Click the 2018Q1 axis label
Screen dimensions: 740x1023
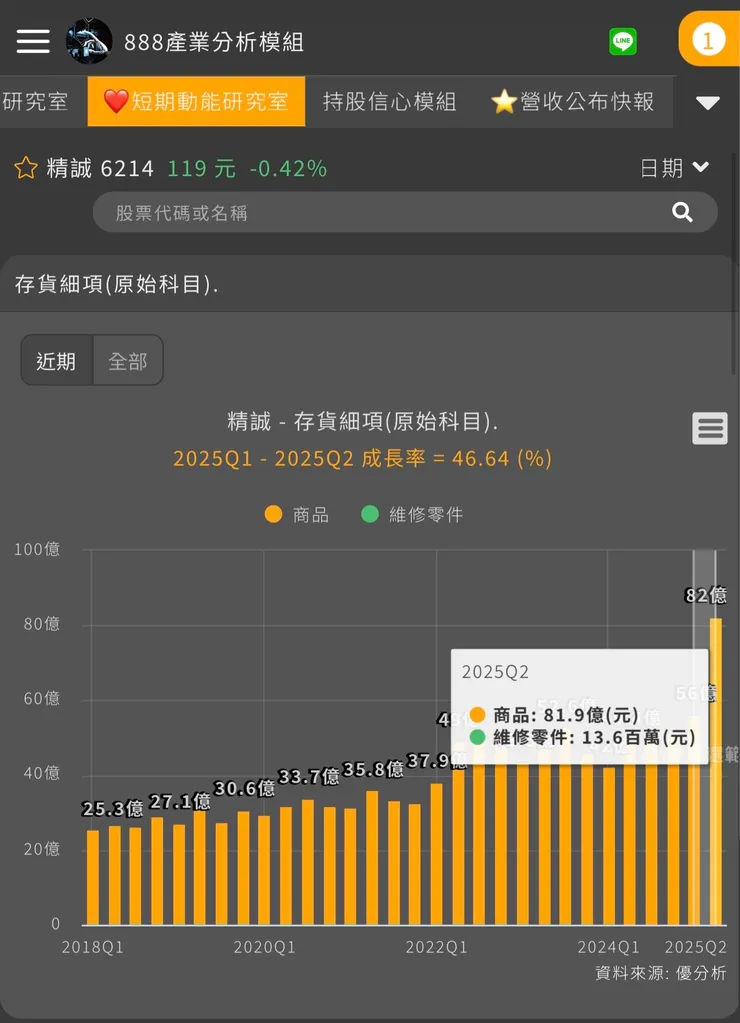(x=93, y=947)
